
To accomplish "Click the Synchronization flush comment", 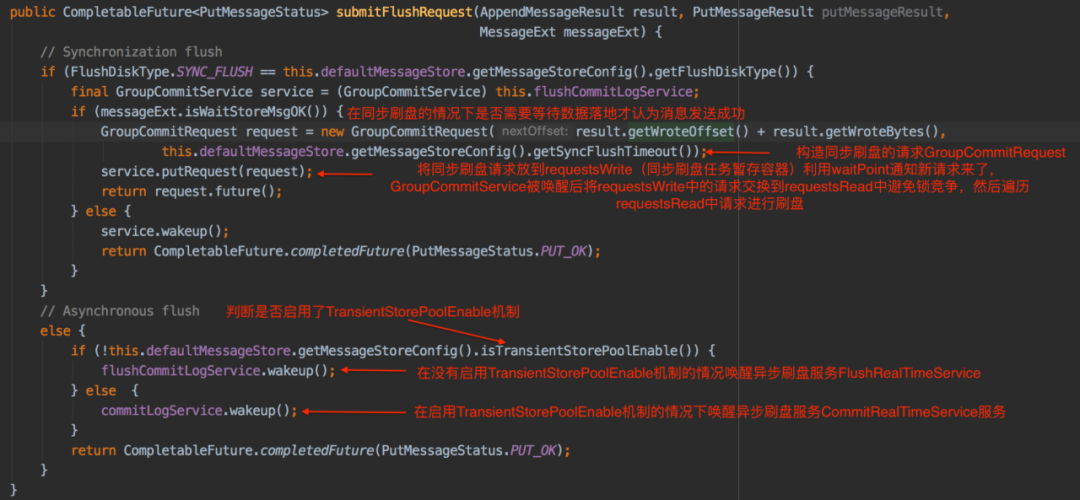I will (x=132, y=52).
